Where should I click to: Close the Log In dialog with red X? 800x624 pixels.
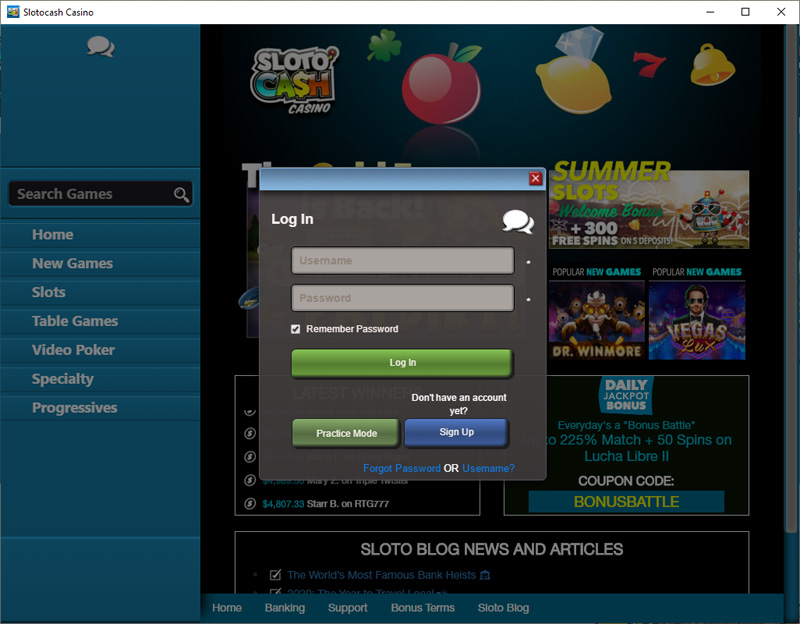point(535,179)
